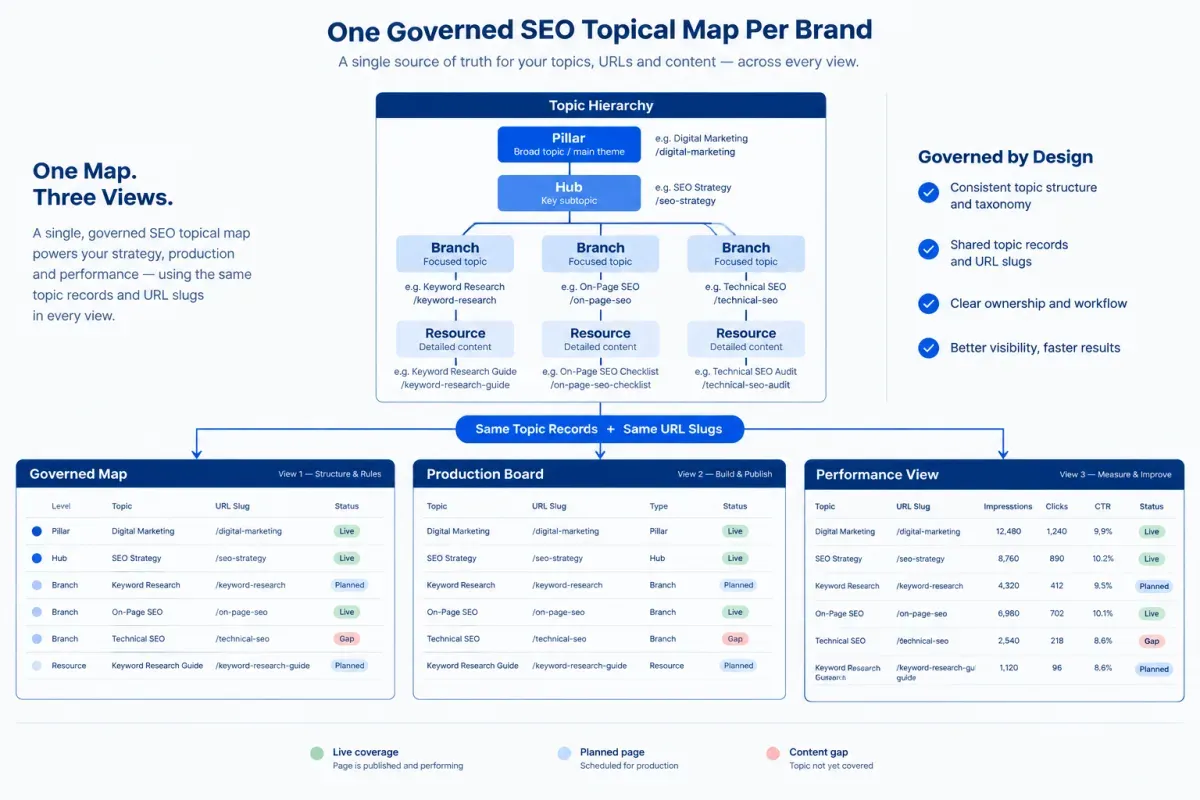Click the Hub level dot in Governed Map
Viewport: 1200px width, 800px height.
pyautogui.click(x=37, y=558)
